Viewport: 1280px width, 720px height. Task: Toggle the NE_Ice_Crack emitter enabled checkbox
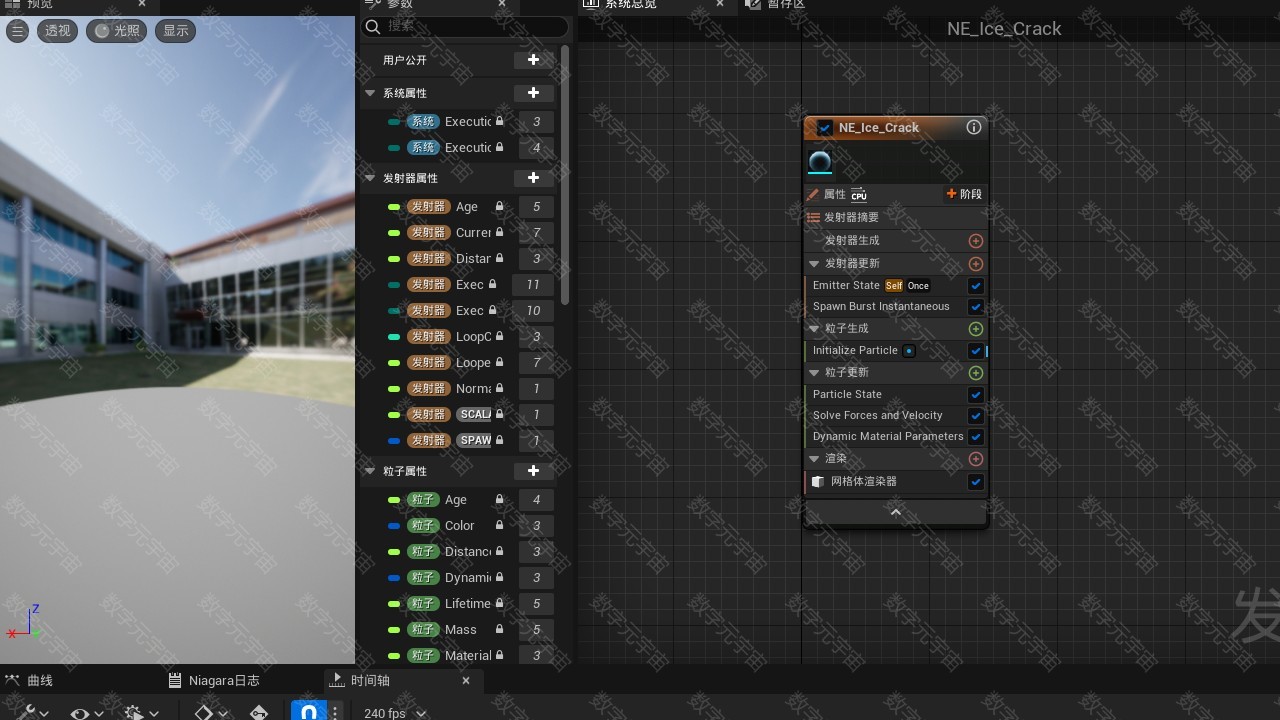(825, 128)
